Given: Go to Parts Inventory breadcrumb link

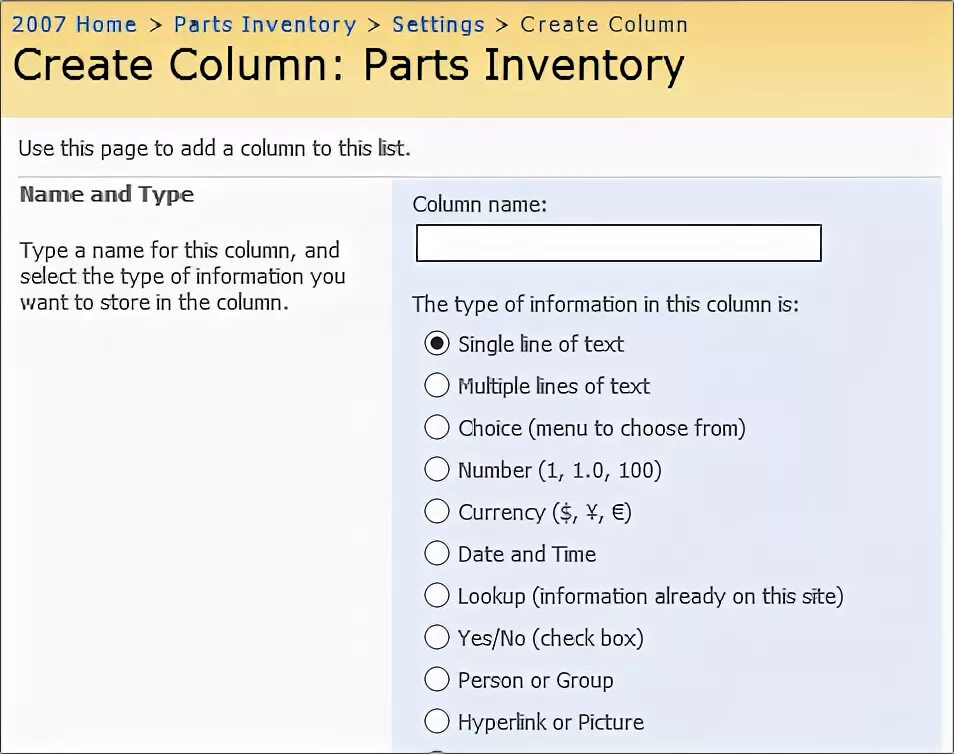Looking at the screenshot, I should coord(264,25).
